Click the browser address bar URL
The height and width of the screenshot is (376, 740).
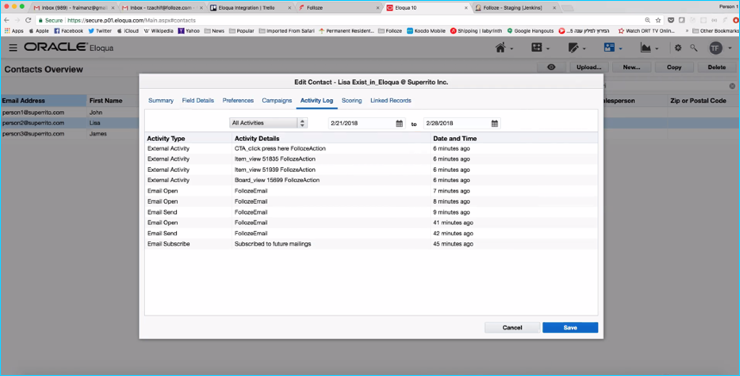click(x=131, y=20)
